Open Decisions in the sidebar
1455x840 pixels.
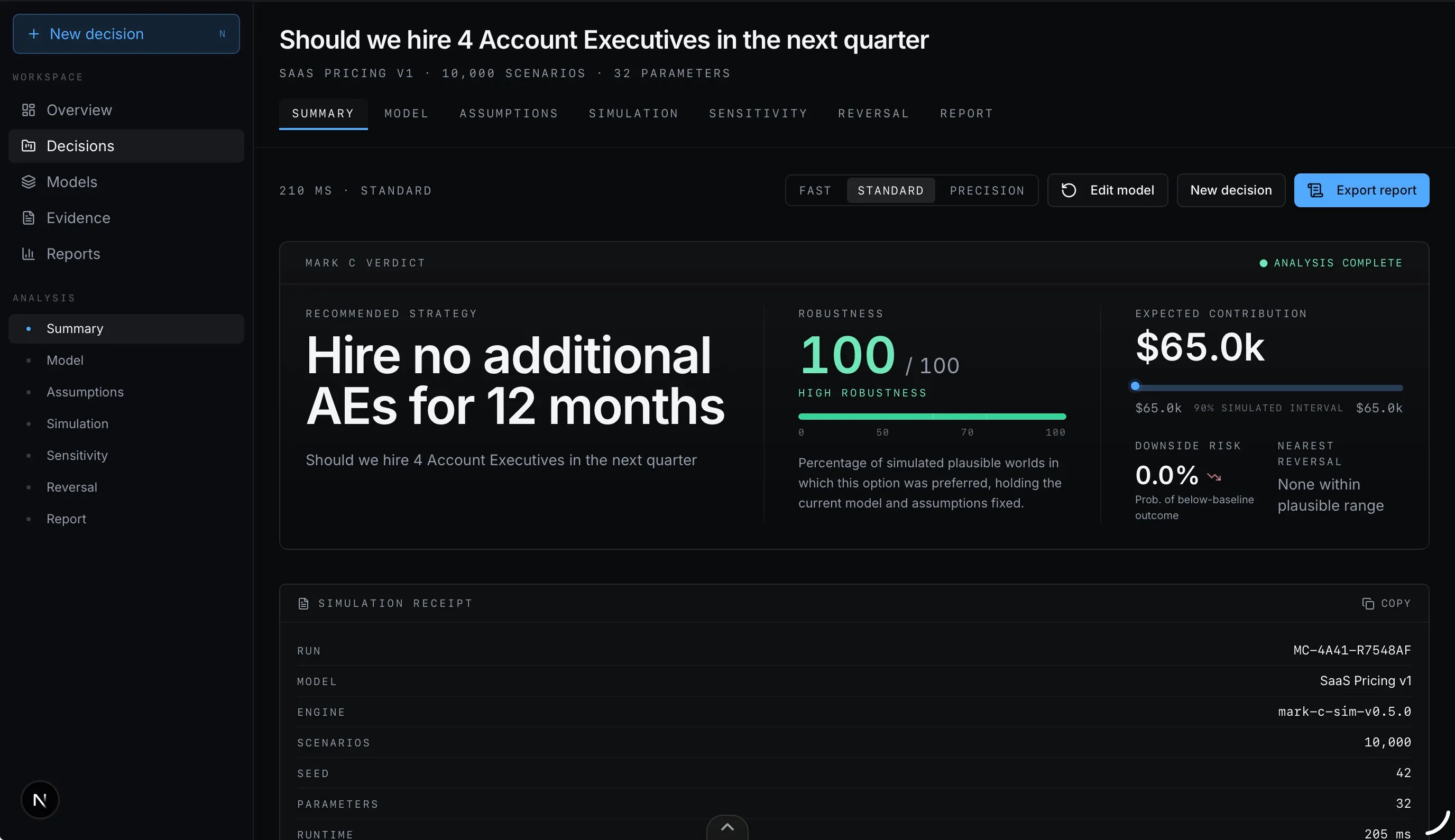(x=126, y=146)
